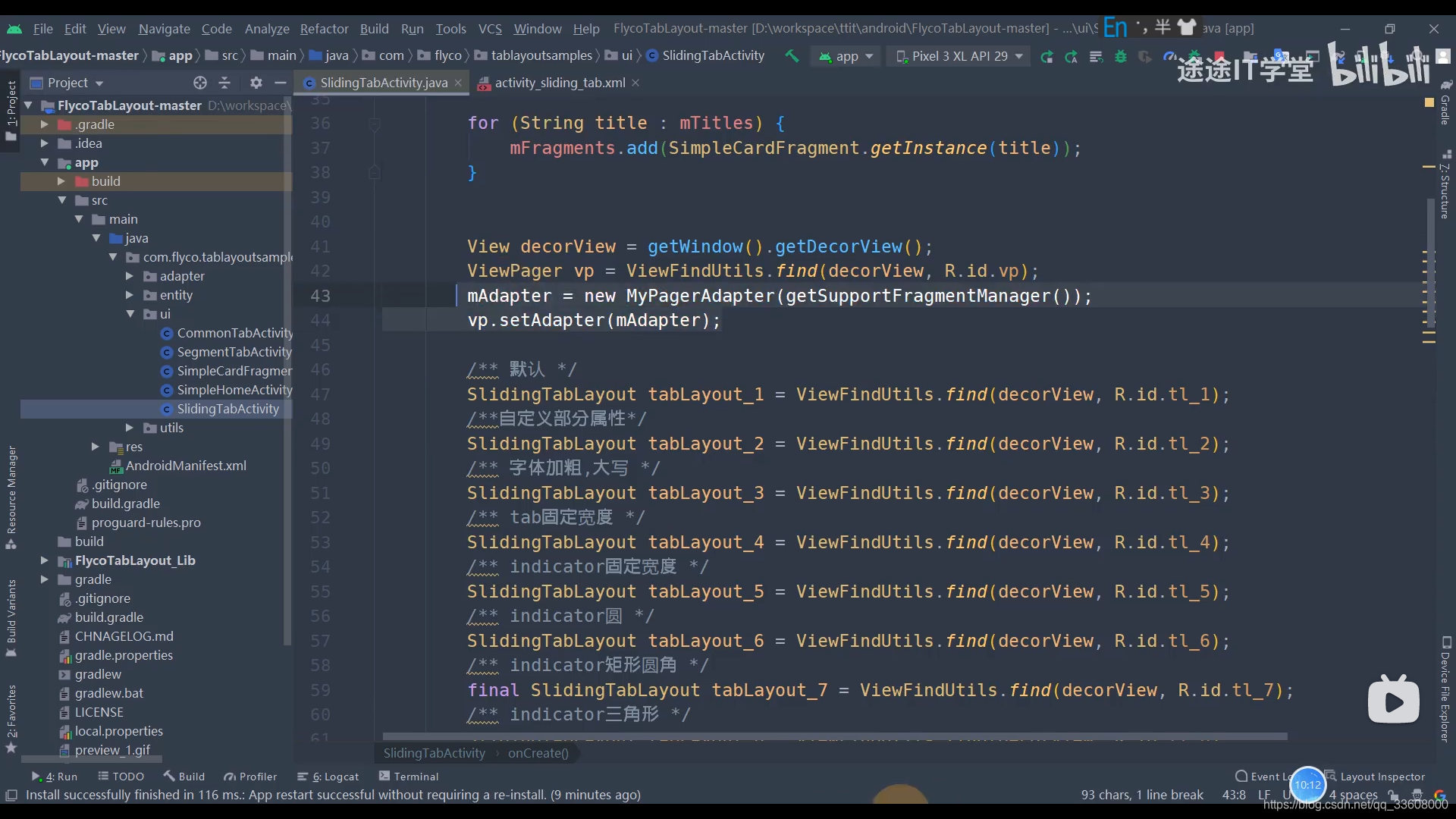This screenshot has width=1456, height=819.
Task: Expand the .gradle folder
Action: point(44,124)
